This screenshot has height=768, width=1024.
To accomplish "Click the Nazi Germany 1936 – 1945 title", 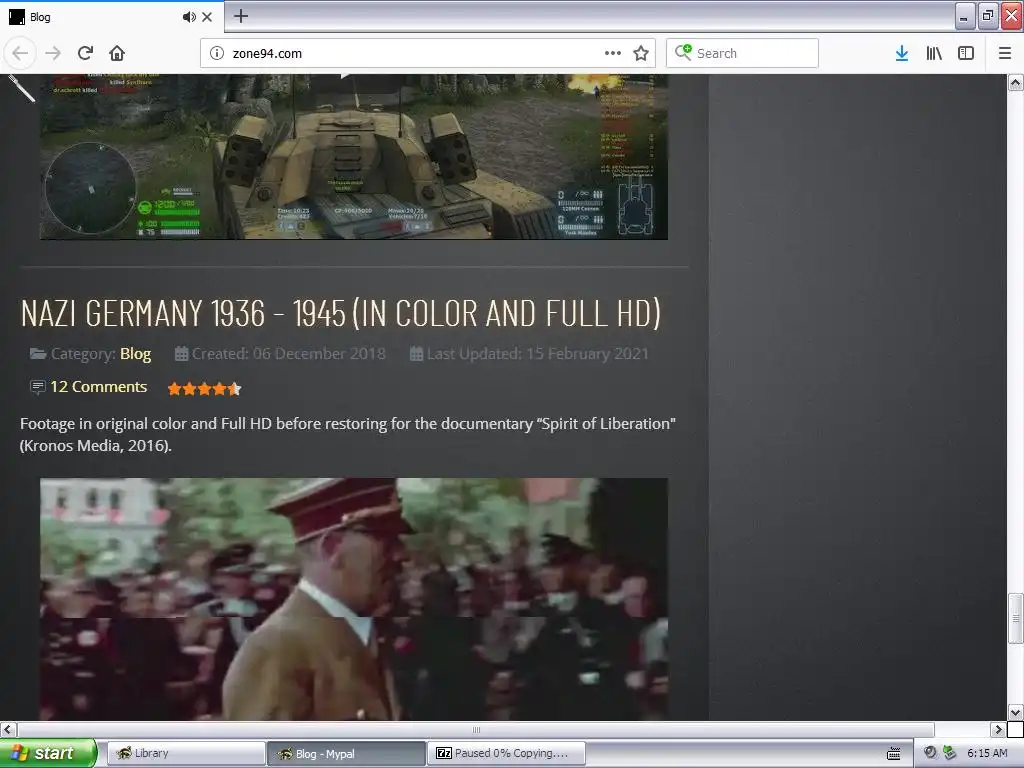I will [340, 313].
